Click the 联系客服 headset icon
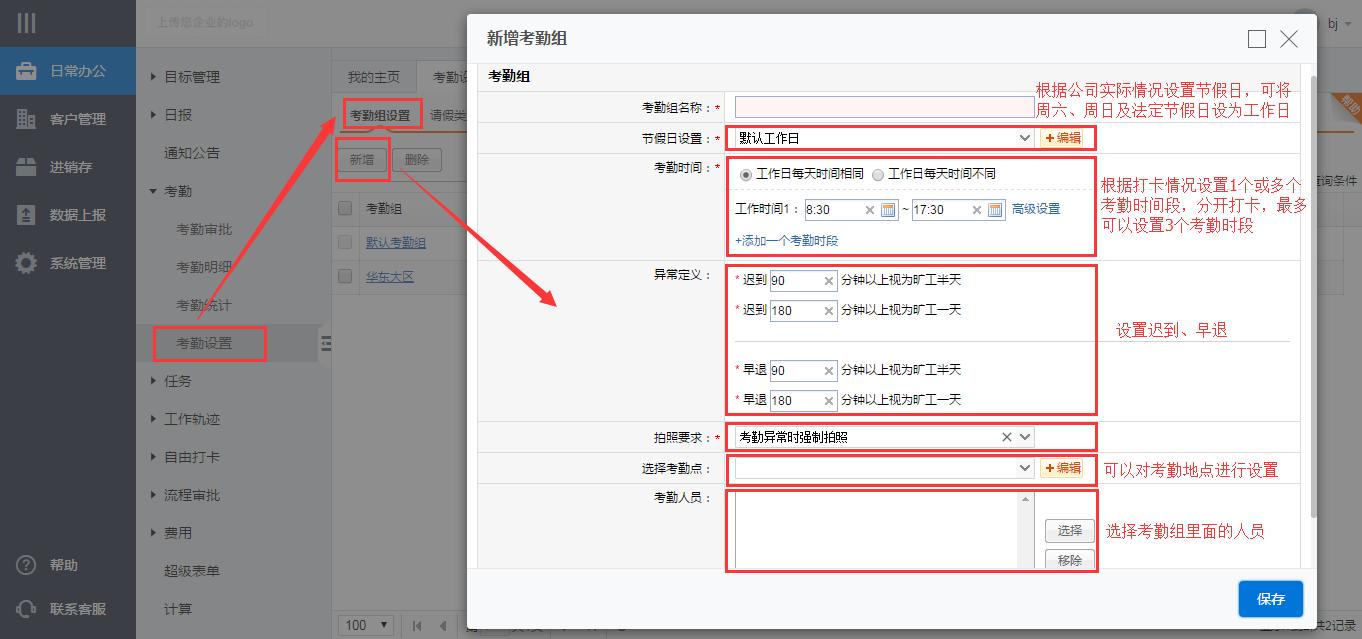The height and width of the screenshot is (639, 1362). click(x=26, y=609)
